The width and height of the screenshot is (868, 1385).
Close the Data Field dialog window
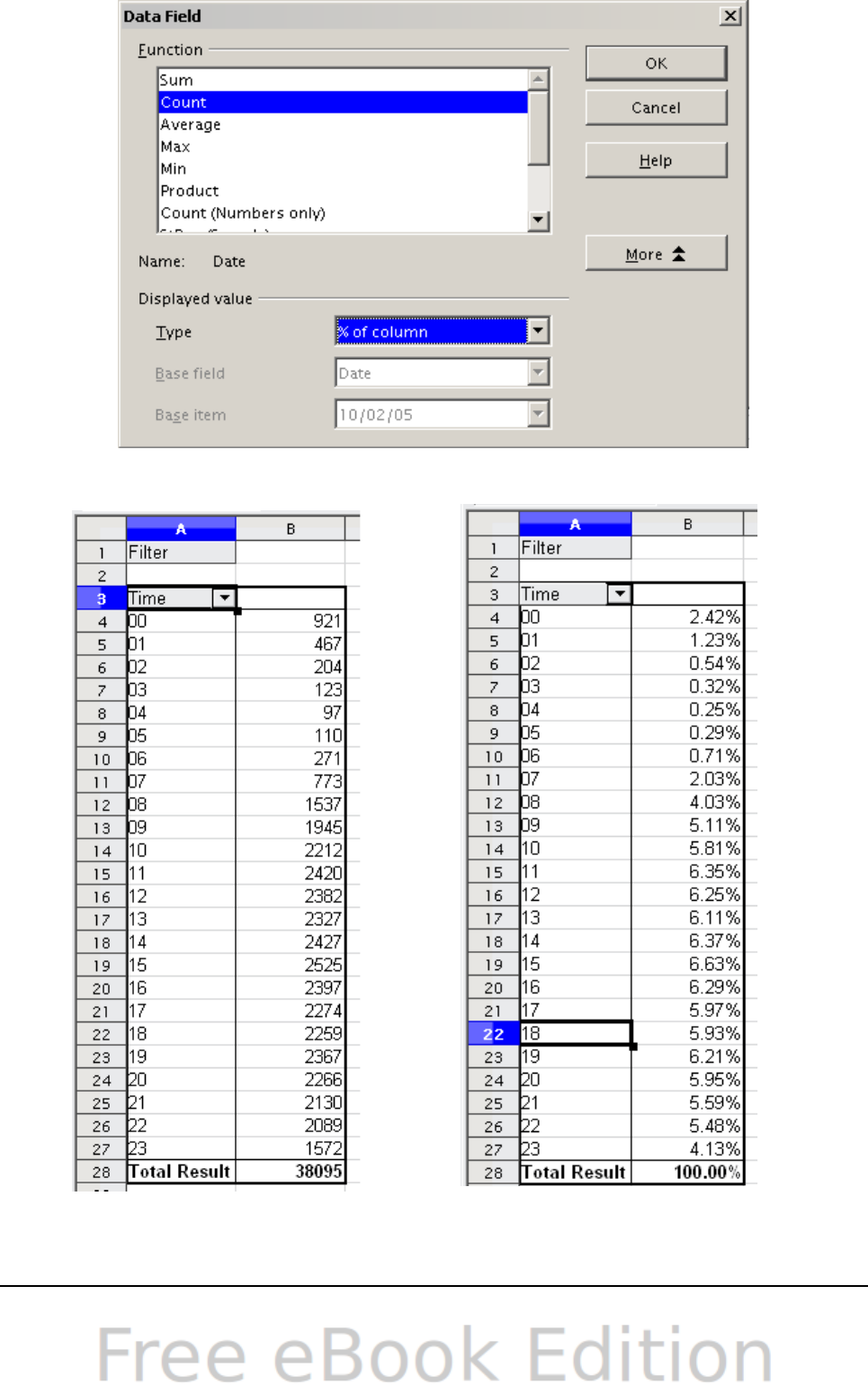tap(731, 15)
